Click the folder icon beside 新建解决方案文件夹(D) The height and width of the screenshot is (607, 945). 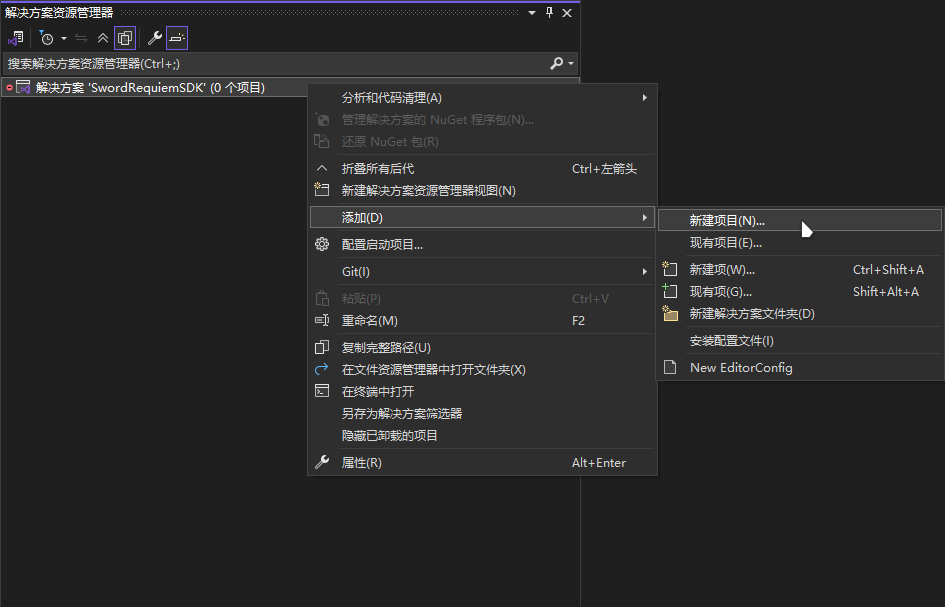pos(671,313)
